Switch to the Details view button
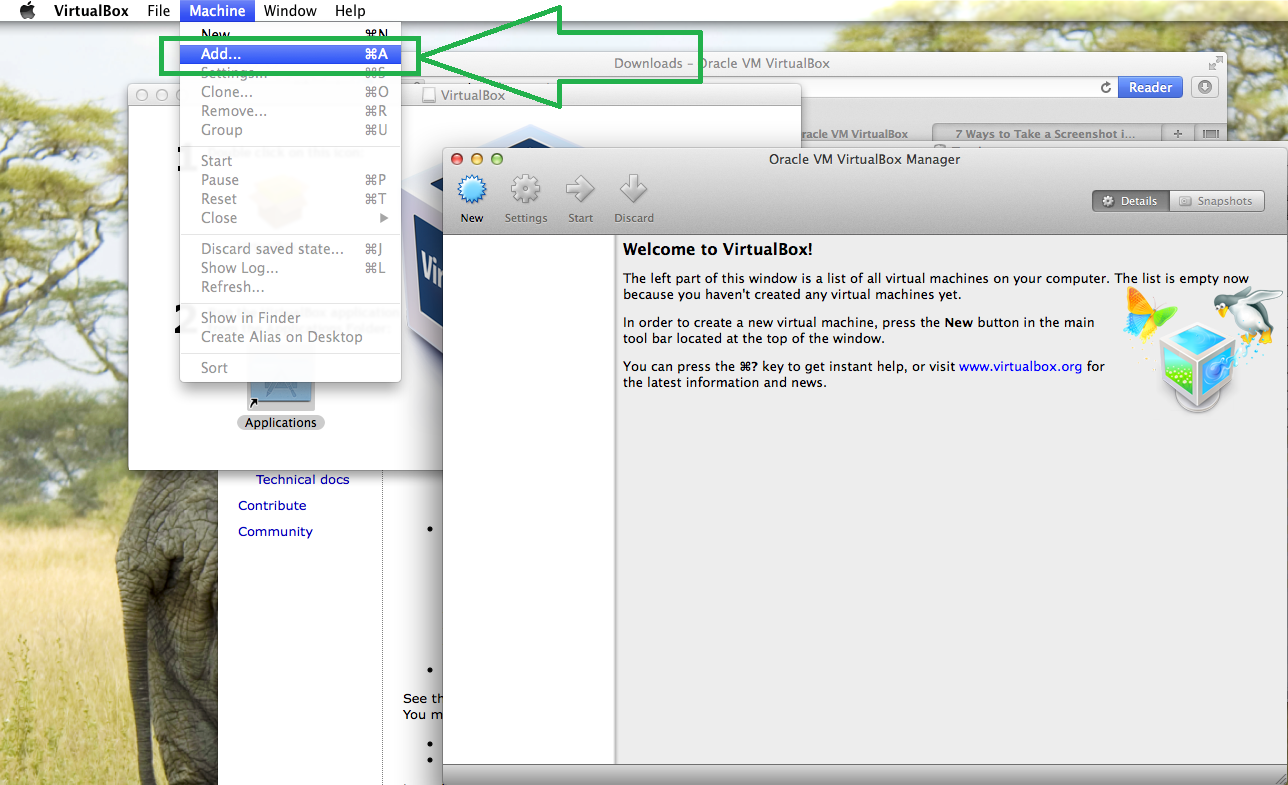1288x785 pixels. point(1130,201)
